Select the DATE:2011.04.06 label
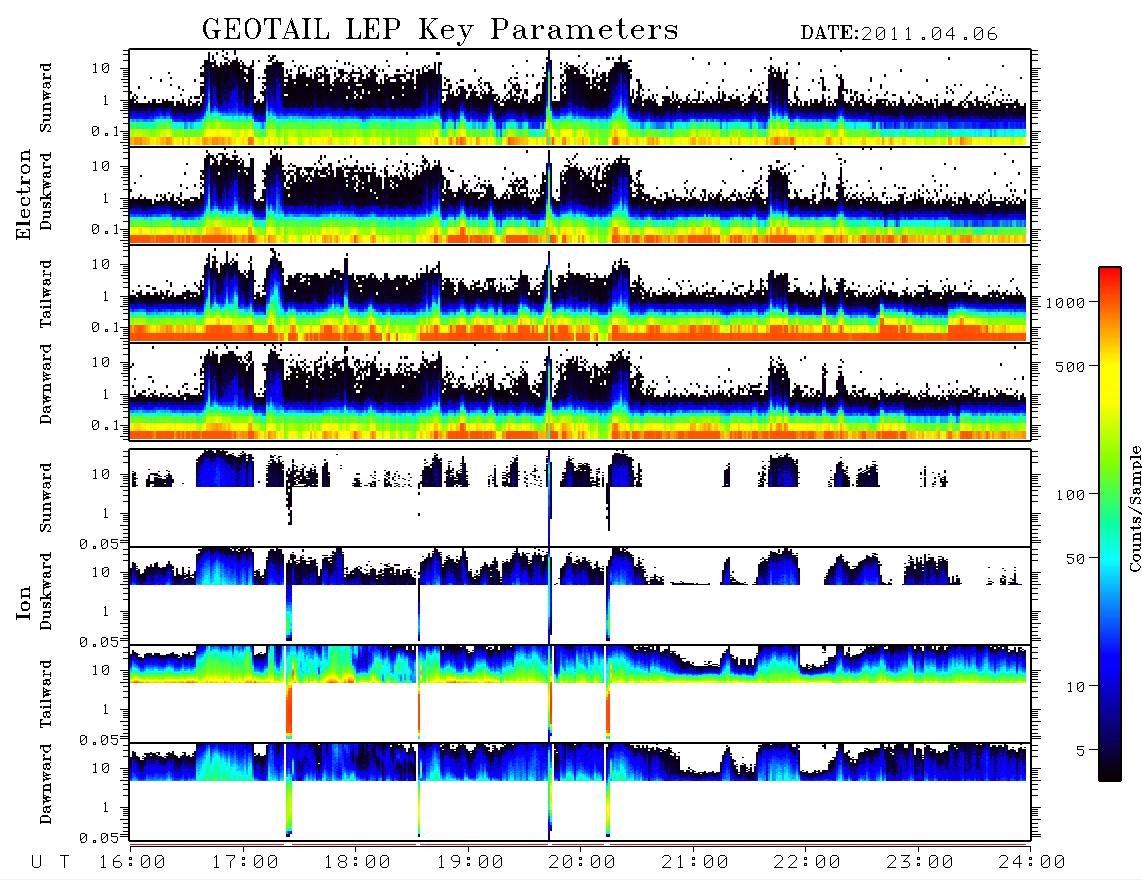Screen dimensions: 1142x880 [899, 34]
